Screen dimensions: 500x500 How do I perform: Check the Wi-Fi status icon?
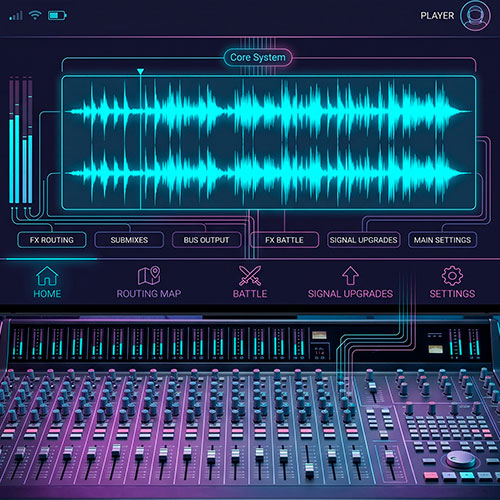(35, 15)
